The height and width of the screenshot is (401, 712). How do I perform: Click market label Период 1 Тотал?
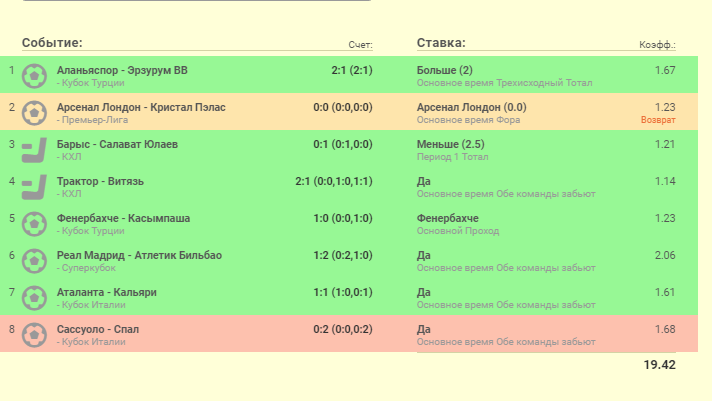tap(452, 157)
